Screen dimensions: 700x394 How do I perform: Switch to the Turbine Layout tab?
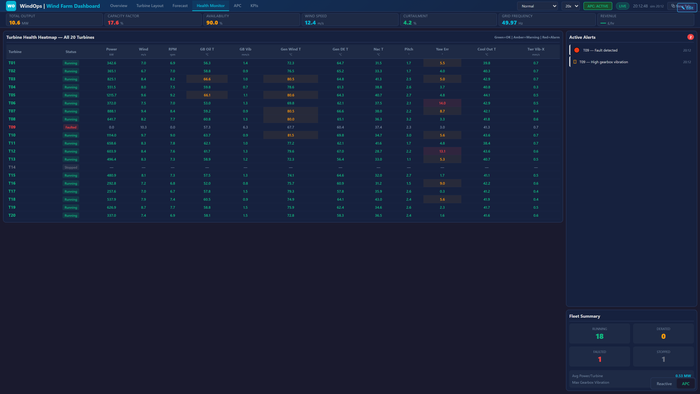pos(150,6)
